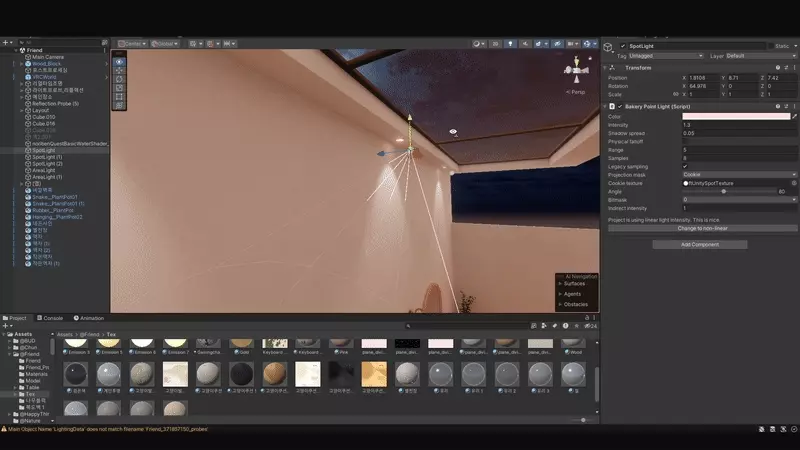Open the Layer Default dropdown
800x450 pixels.
tap(760, 56)
